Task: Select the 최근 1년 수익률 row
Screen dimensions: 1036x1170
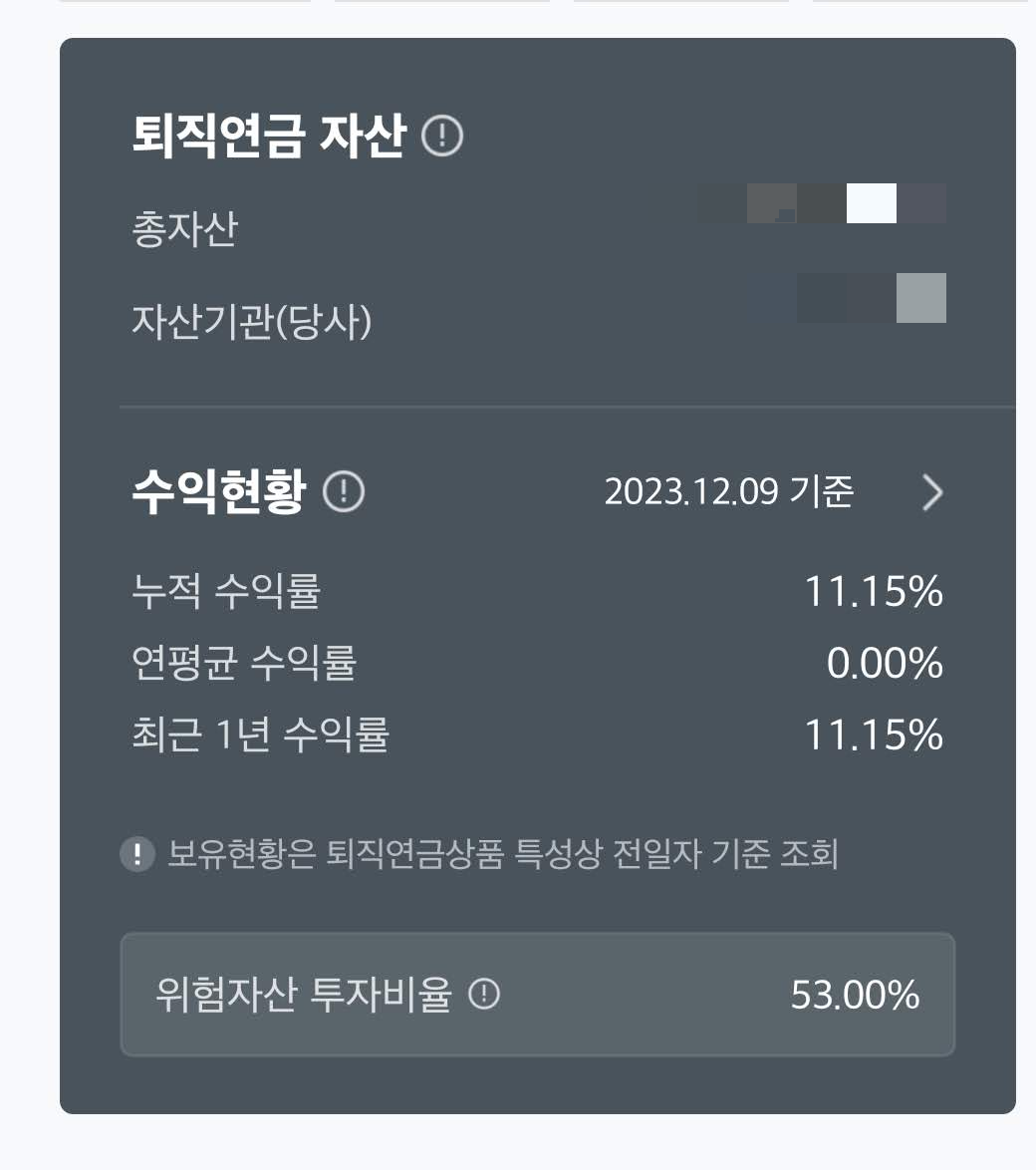Action: pos(538,735)
